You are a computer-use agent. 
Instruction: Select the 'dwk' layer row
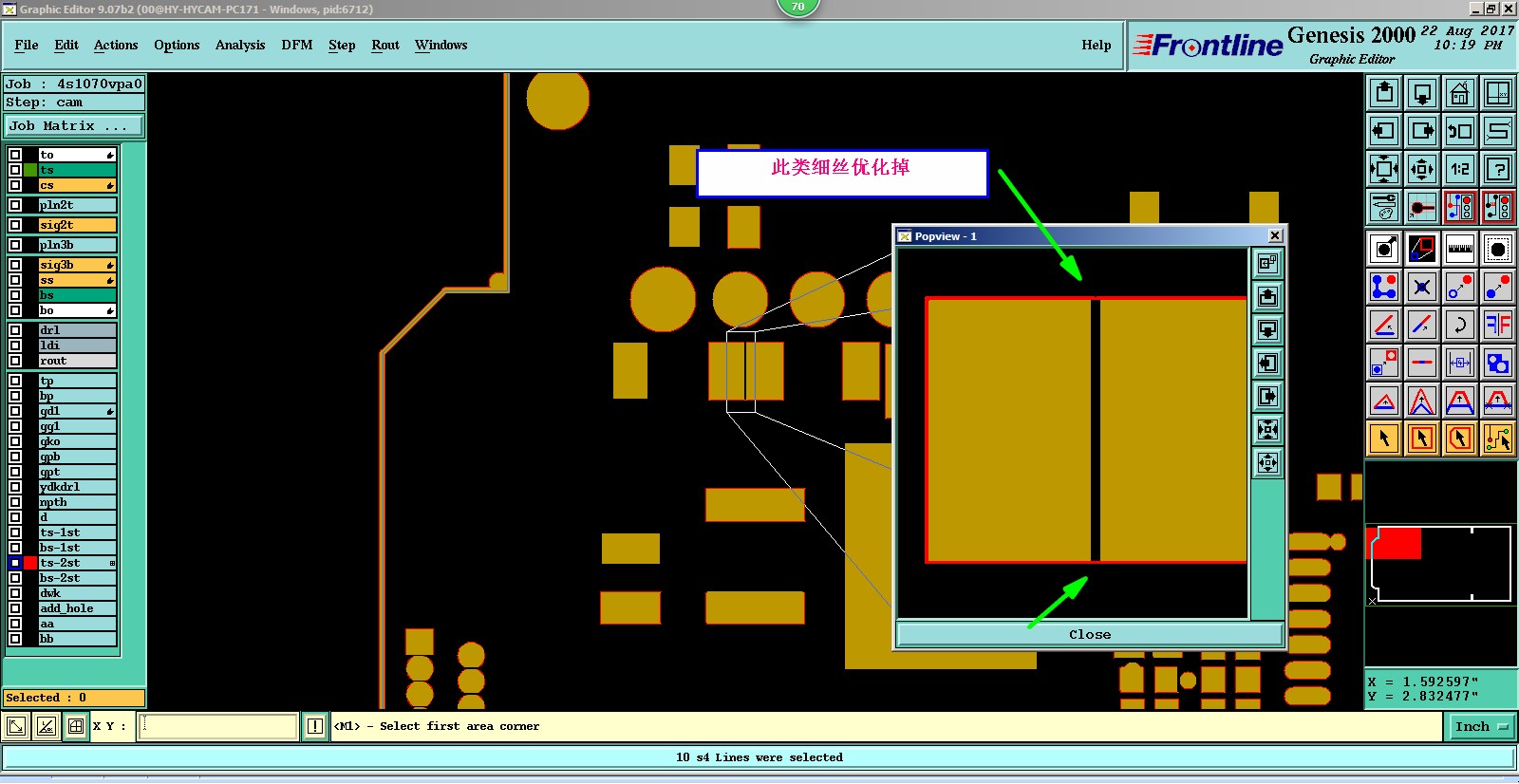pyautogui.click(x=77, y=593)
